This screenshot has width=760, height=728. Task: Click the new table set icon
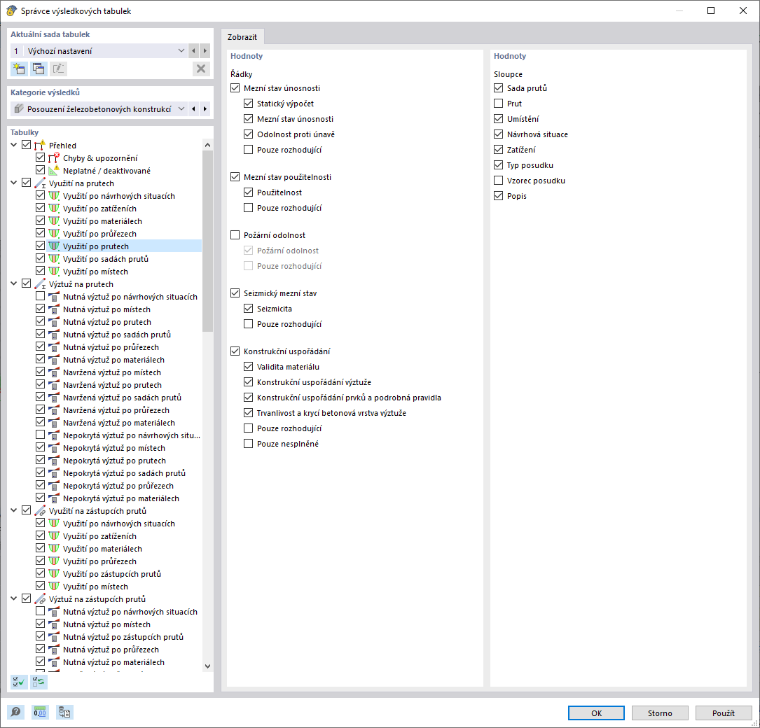pyautogui.click(x=19, y=69)
